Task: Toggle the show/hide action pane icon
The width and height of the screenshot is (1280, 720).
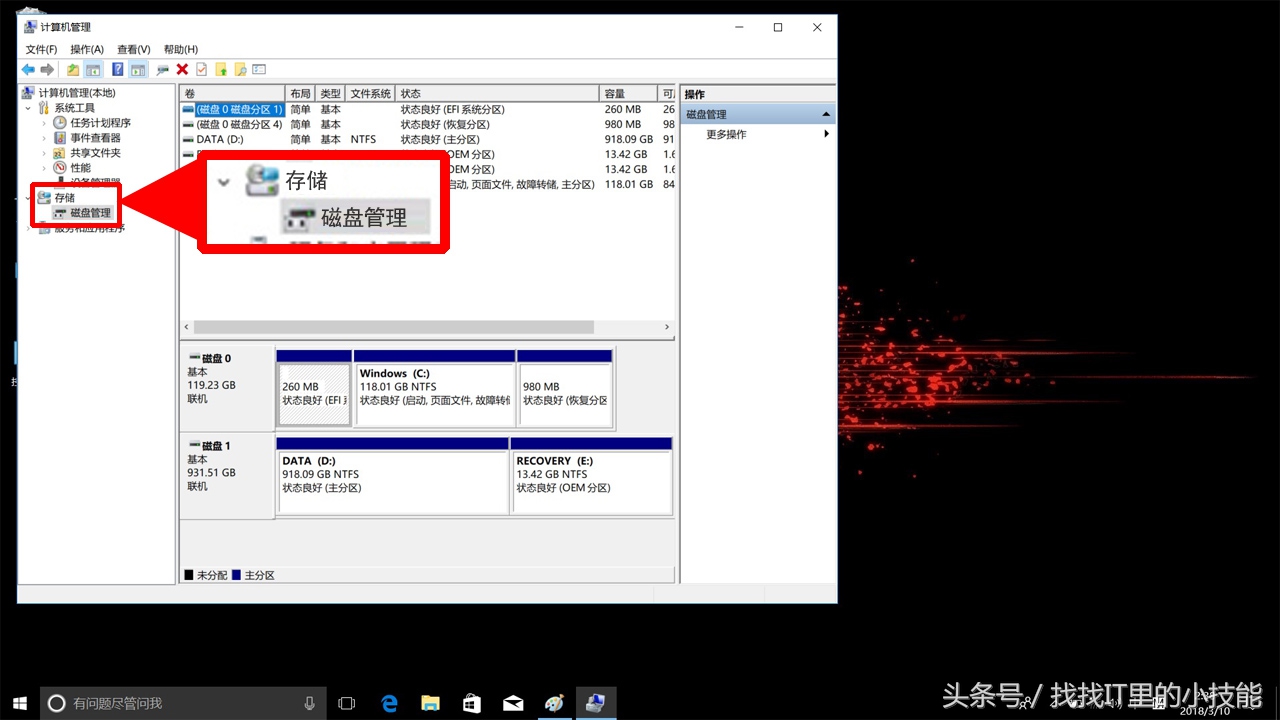Action: pos(137,70)
